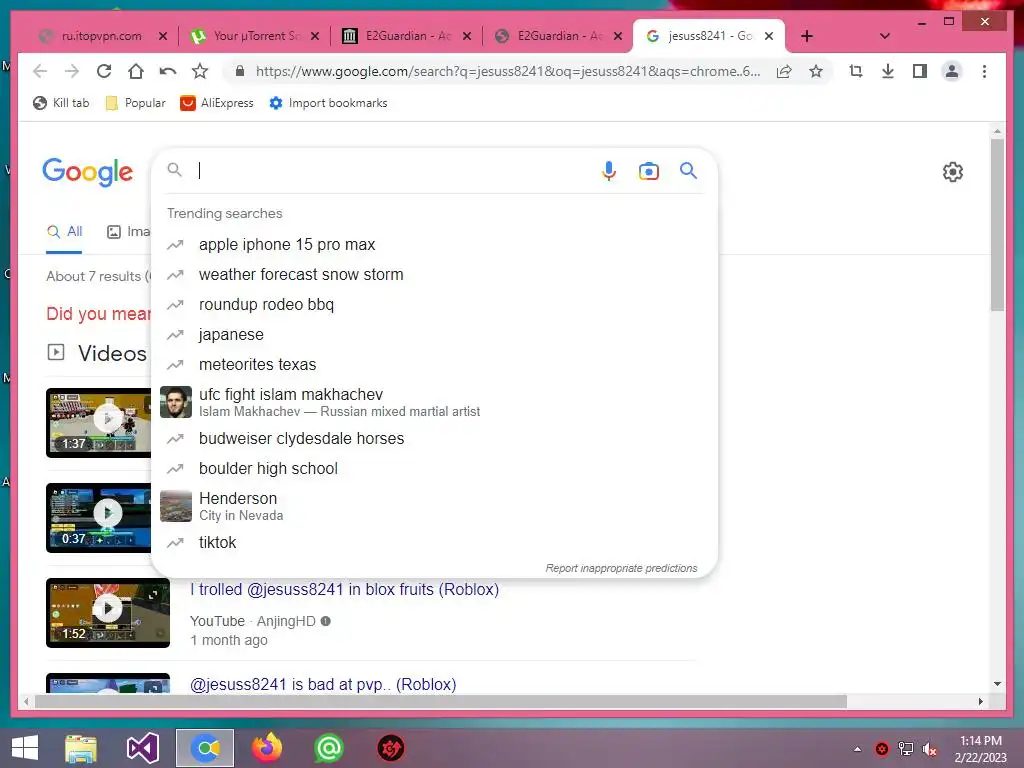1024x768 pixels.
Task: Click the Google logo
Action: coord(88,172)
